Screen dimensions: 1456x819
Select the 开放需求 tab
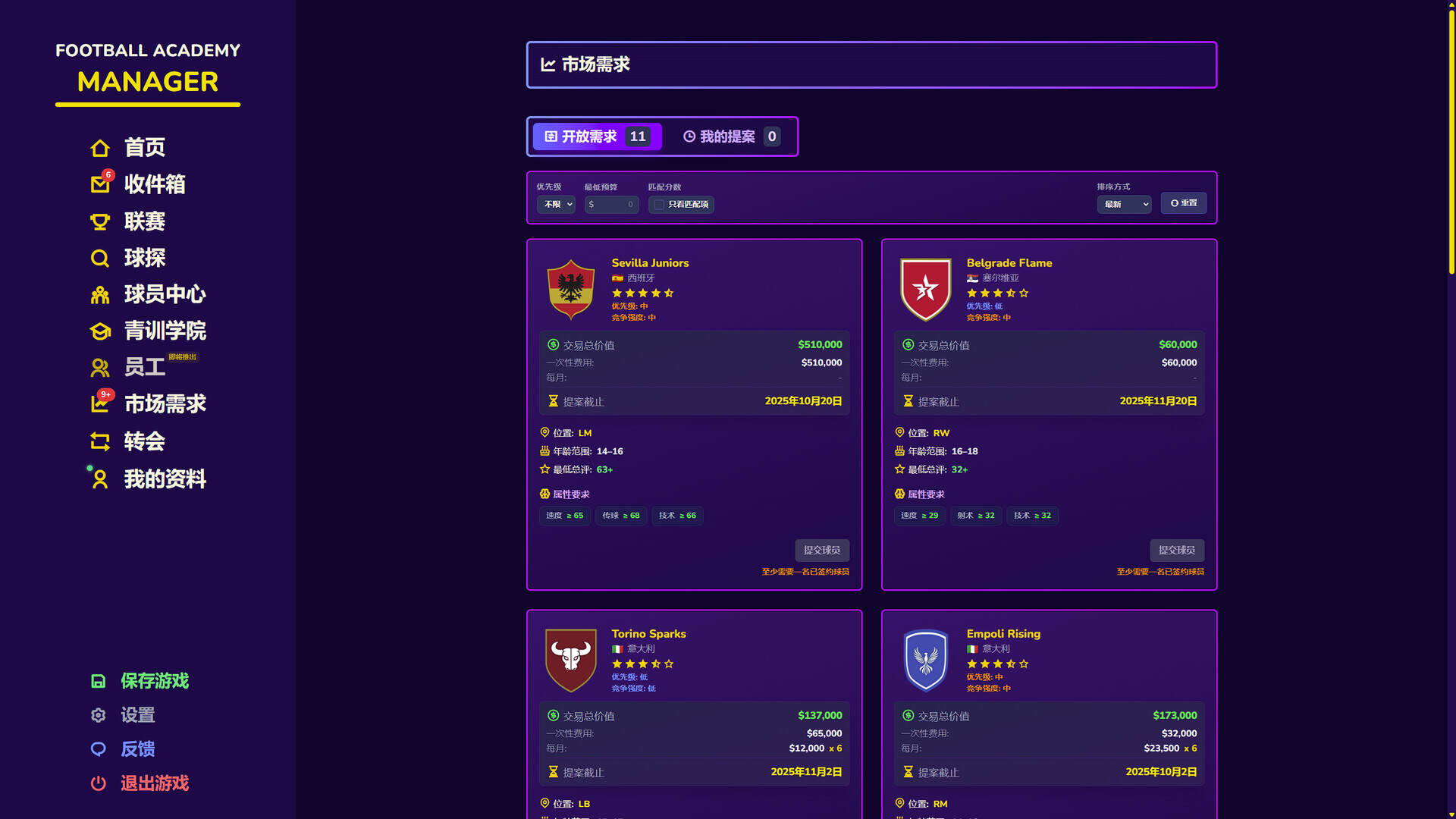(x=597, y=136)
